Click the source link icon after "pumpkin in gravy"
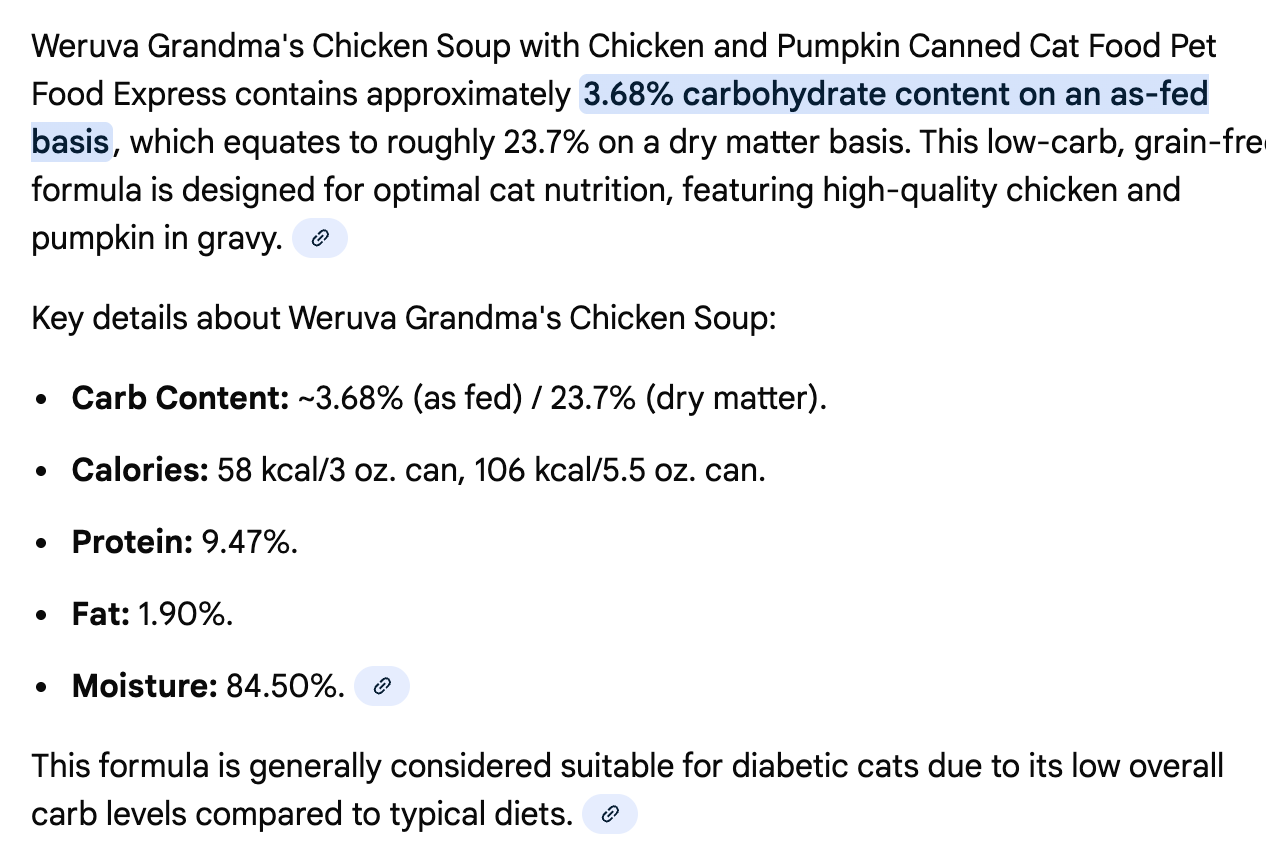The height and width of the screenshot is (850, 1266). (320, 239)
